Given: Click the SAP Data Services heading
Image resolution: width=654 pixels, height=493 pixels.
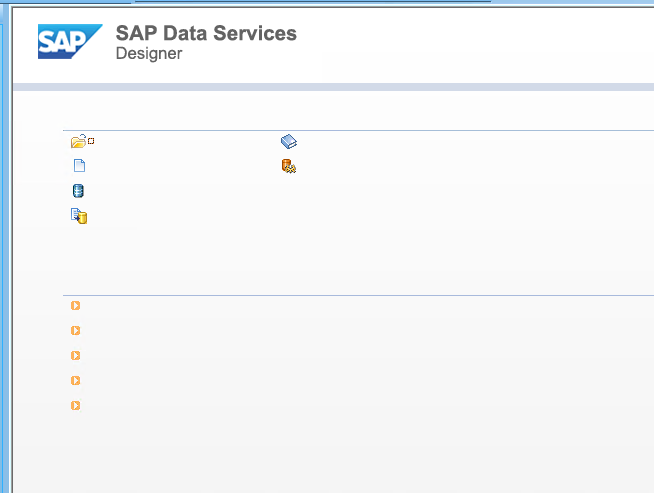Looking at the screenshot, I should click(x=206, y=33).
